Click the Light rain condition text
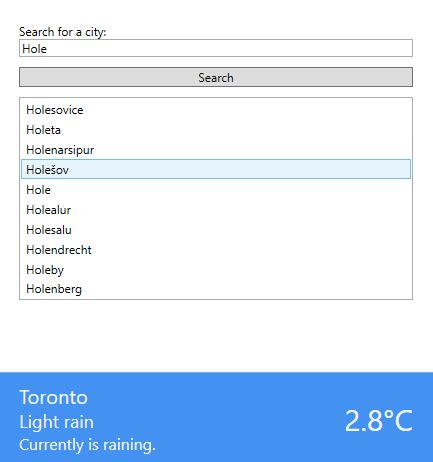Image resolution: width=433 pixels, height=462 pixels. tap(56, 422)
